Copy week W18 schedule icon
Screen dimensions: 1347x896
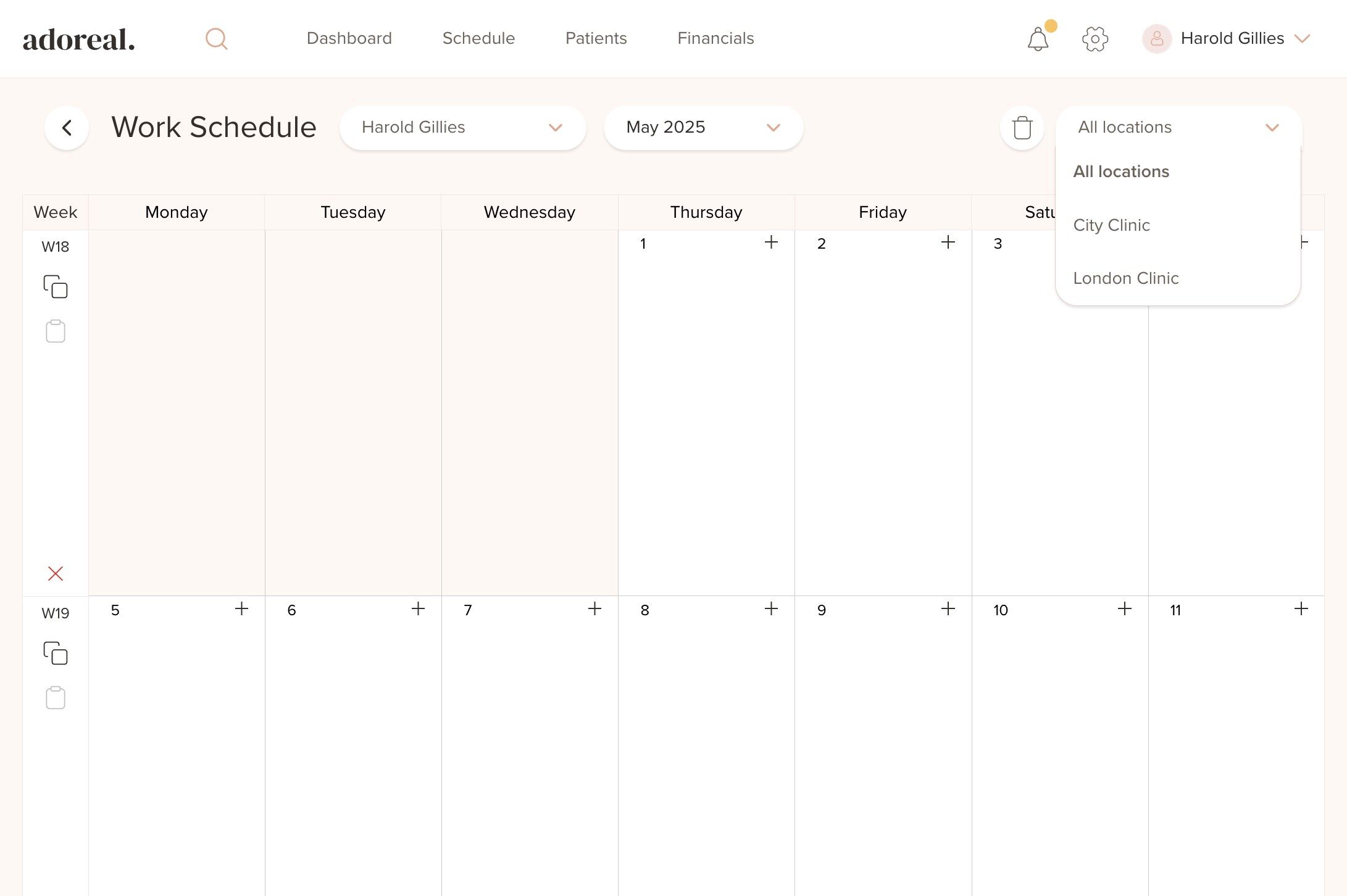(56, 287)
